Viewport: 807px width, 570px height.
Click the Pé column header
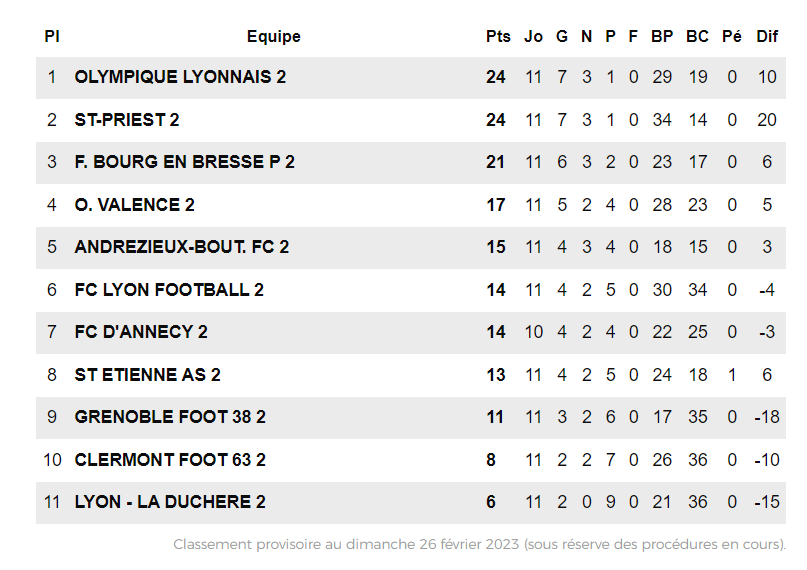pos(732,36)
